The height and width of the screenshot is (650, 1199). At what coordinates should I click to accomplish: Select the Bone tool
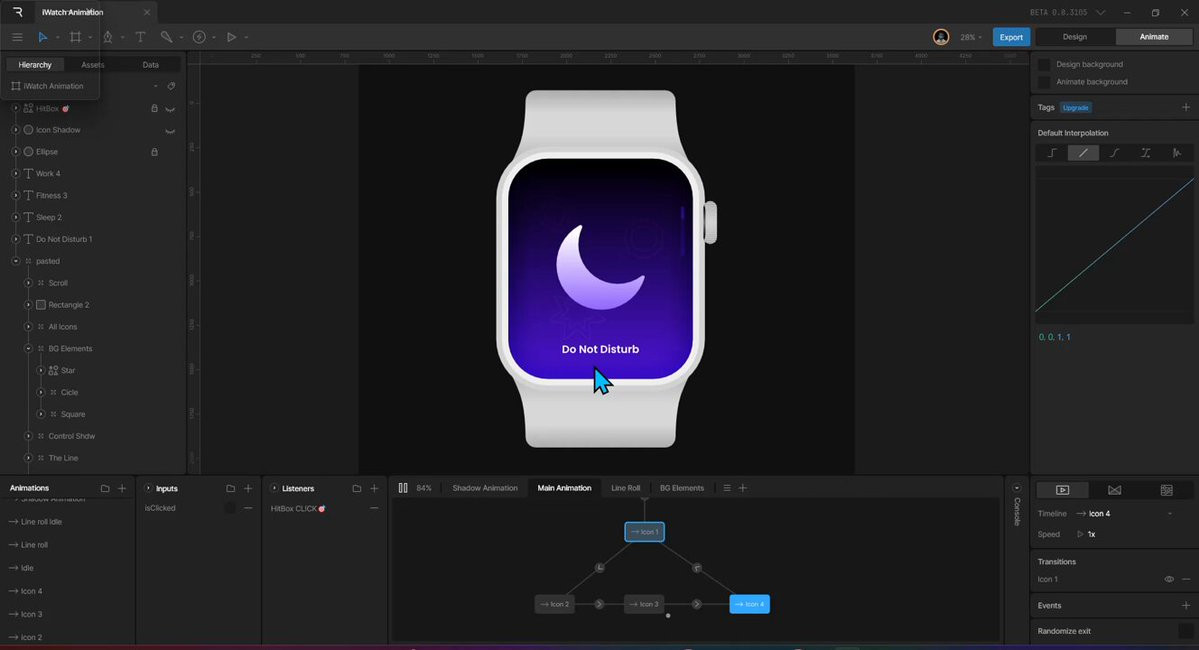pos(166,37)
